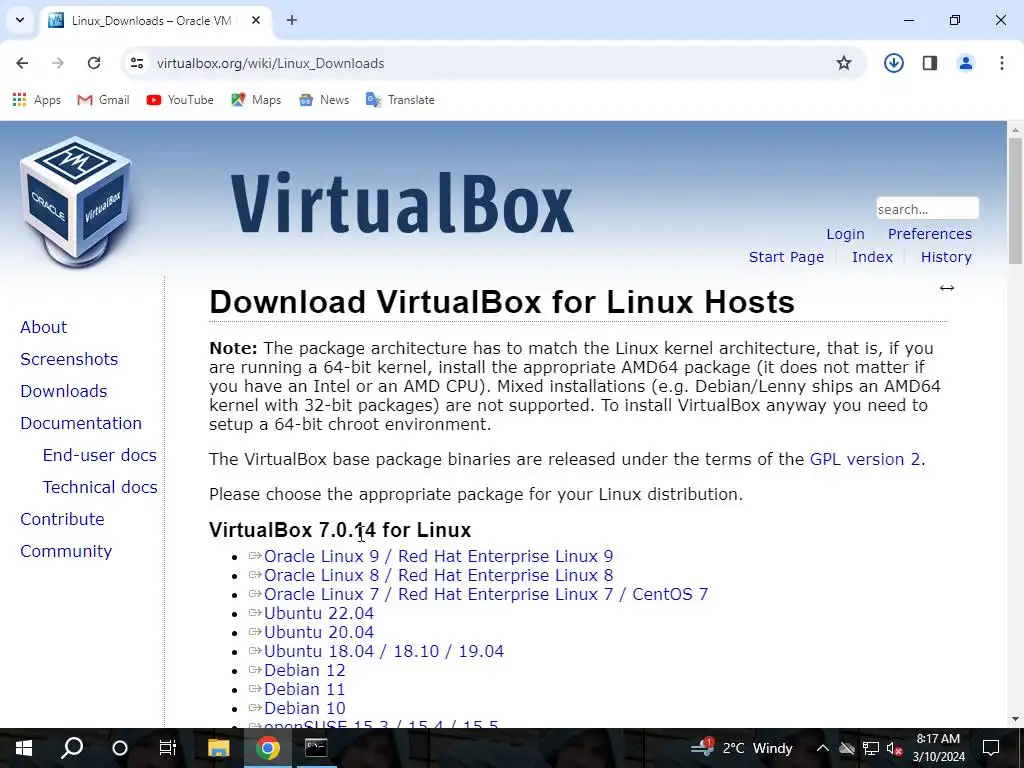1024x768 pixels.
Task: Open weather widget 2°C Windy
Action: pos(742,748)
